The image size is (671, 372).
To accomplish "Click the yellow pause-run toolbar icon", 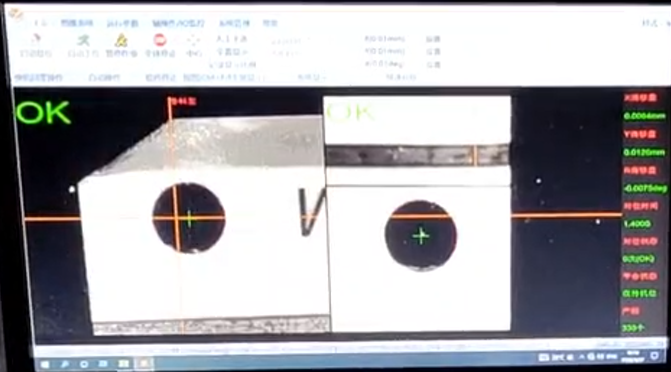I will [x=122, y=41].
